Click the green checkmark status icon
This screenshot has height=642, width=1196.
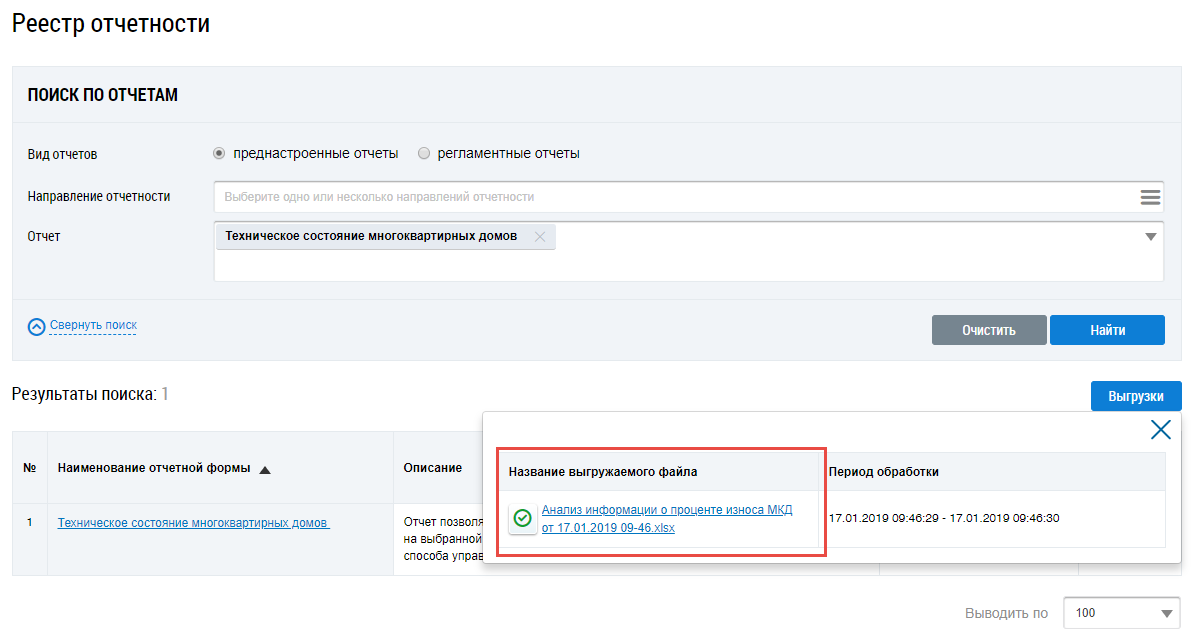pos(522,518)
